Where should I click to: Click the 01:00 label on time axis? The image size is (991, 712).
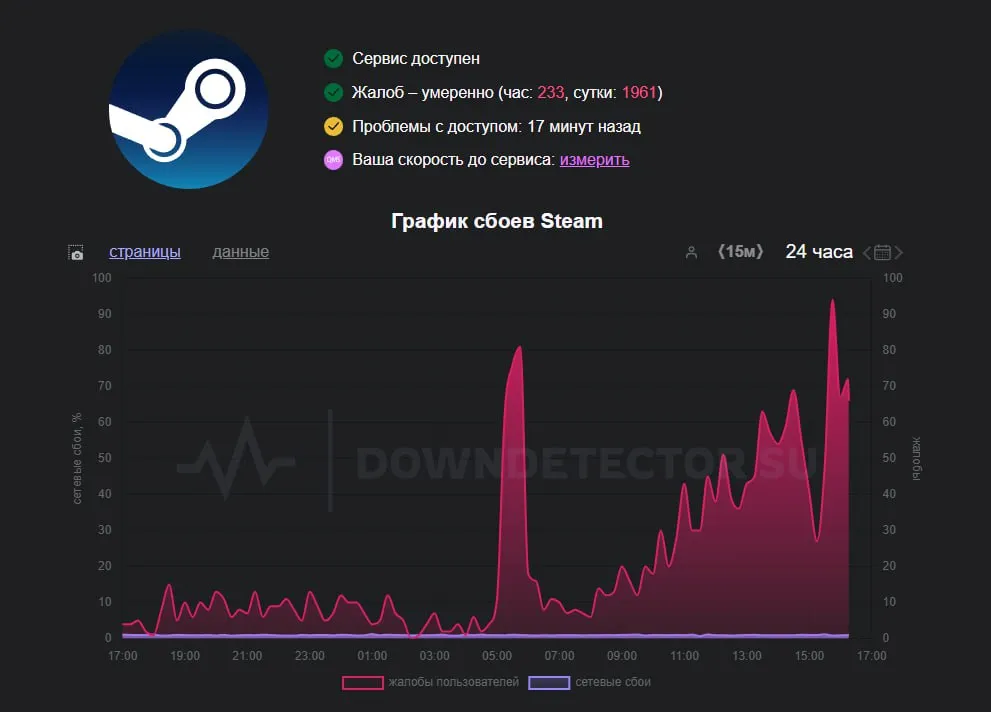point(372,656)
